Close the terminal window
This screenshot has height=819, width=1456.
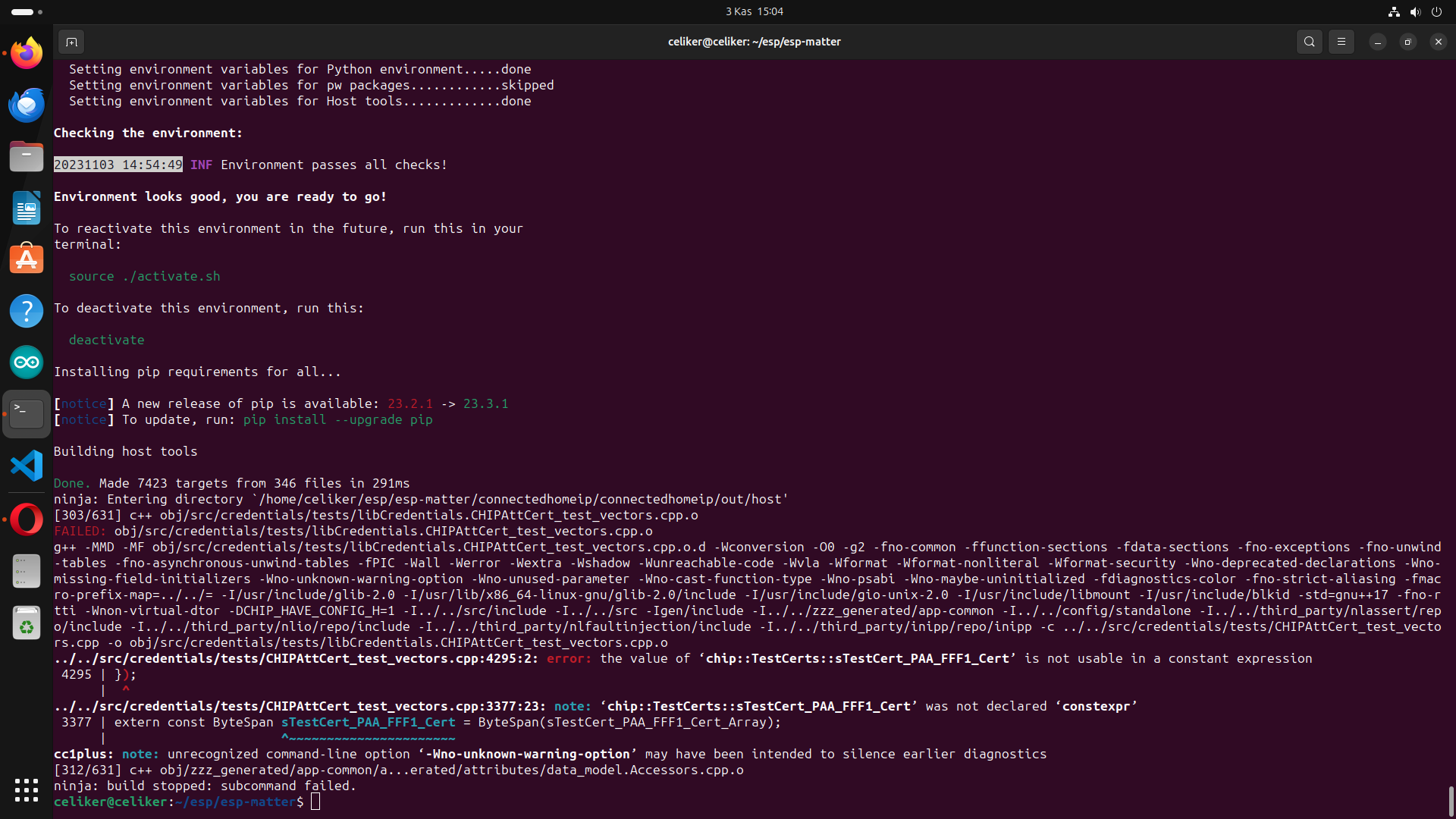point(1439,42)
